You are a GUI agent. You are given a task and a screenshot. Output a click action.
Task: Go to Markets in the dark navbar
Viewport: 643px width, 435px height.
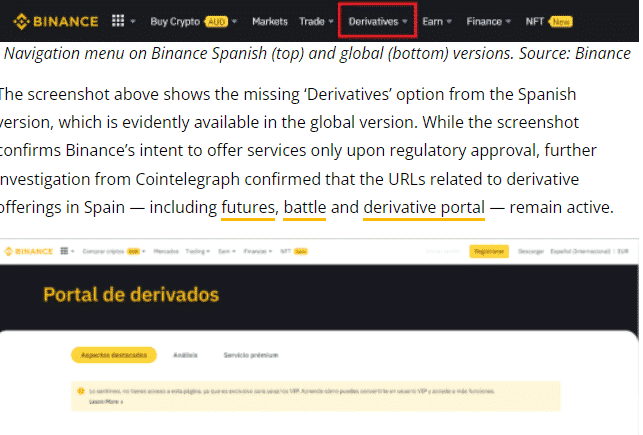(x=270, y=21)
